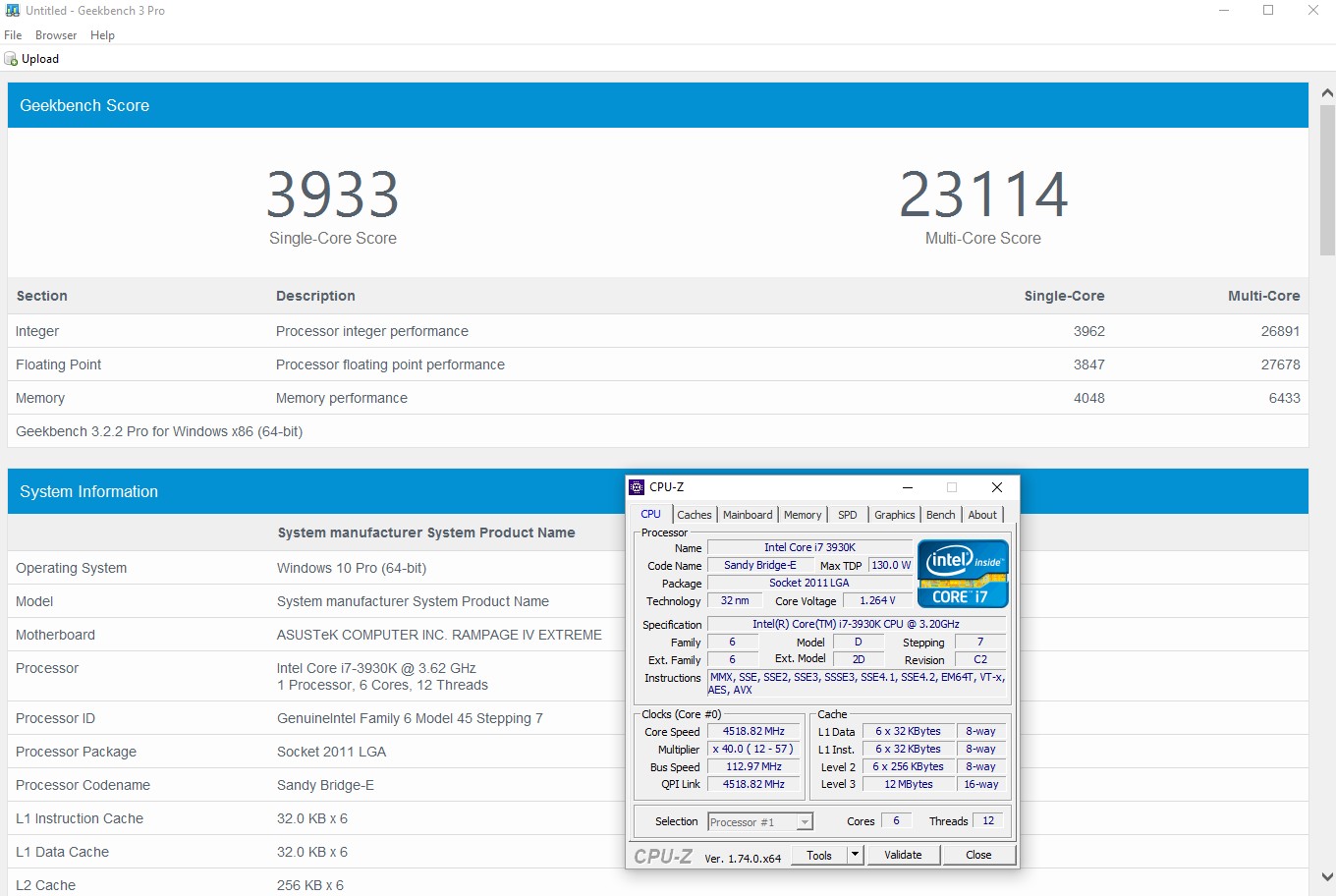The width and height of the screenshot is (1336, 896).
Task: Click the Upload toolbar icon
Action: (x=12, y=59)
